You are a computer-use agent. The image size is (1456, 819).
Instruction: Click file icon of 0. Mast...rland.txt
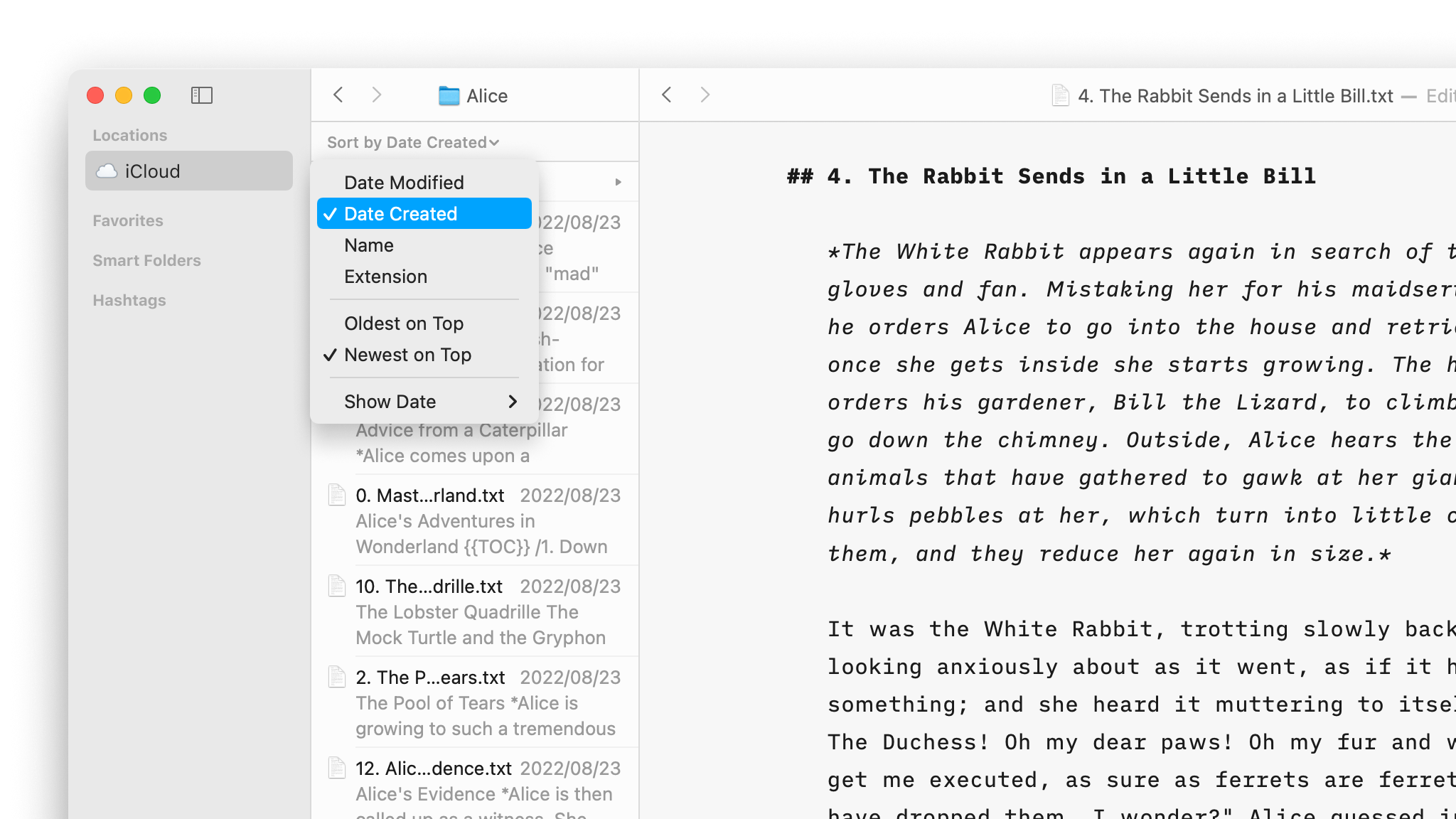pos(337,495)
